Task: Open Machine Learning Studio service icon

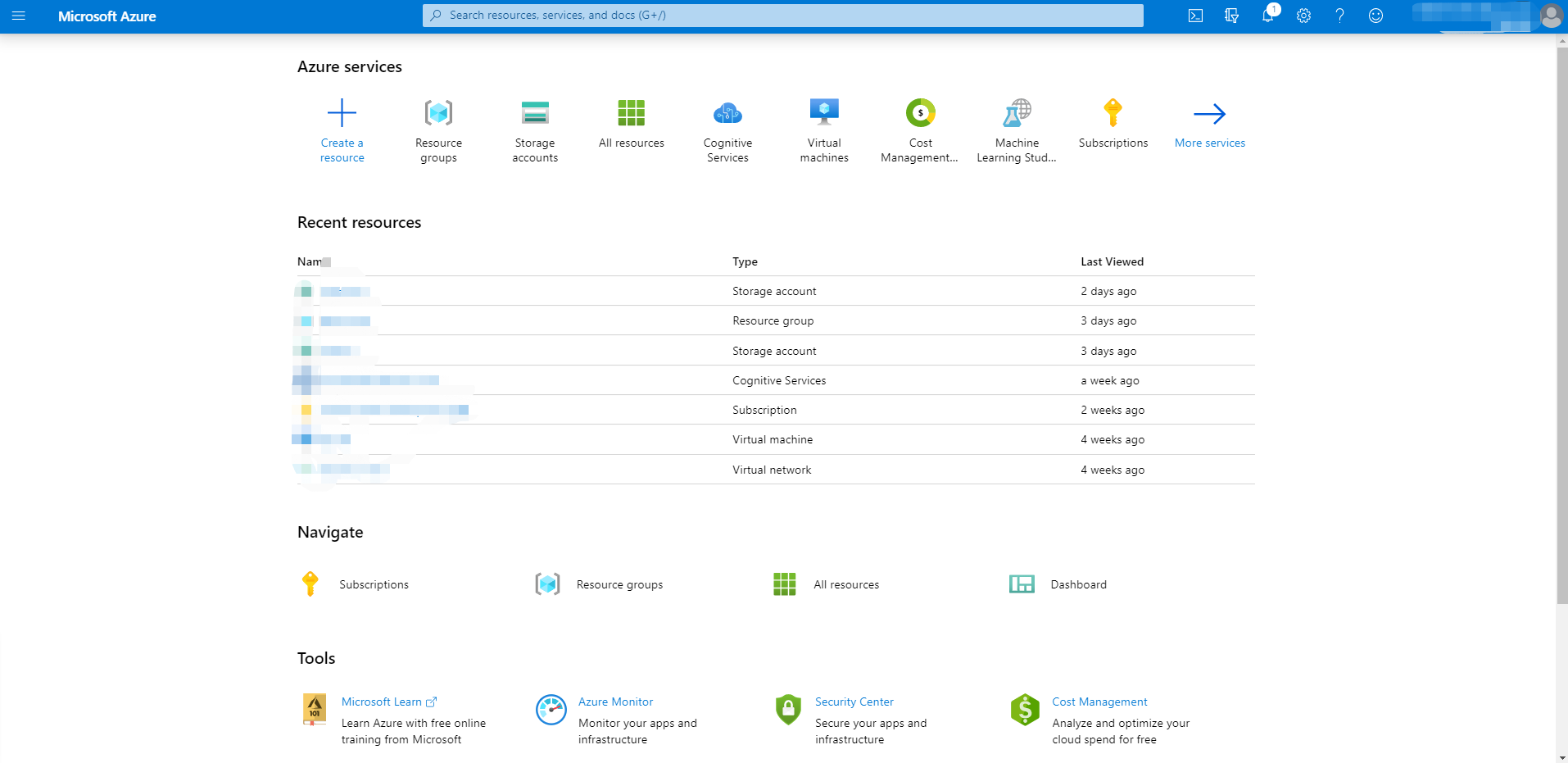Action: click(1017, 113)
